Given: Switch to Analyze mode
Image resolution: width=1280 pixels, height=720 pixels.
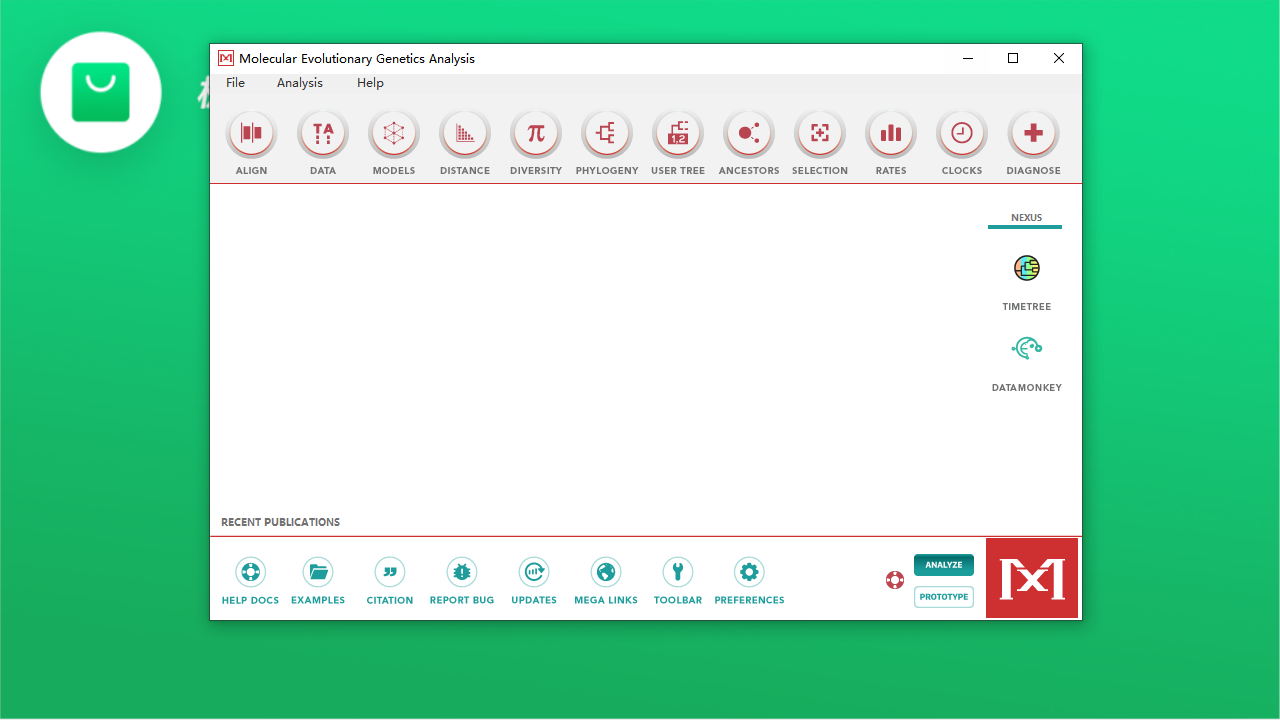Looking at the screenshot, I should click(943, 565).
